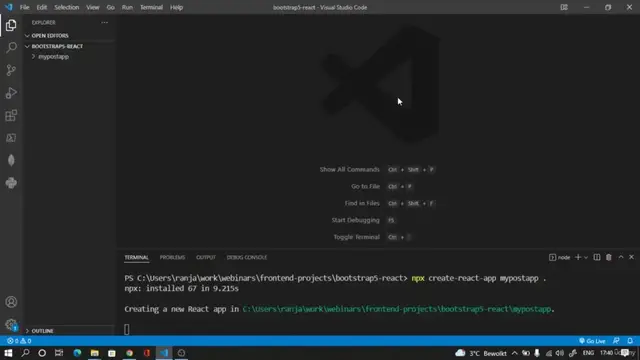Open the Selection menu
This screenshot has height=360, width=640.
click(67, 7)
